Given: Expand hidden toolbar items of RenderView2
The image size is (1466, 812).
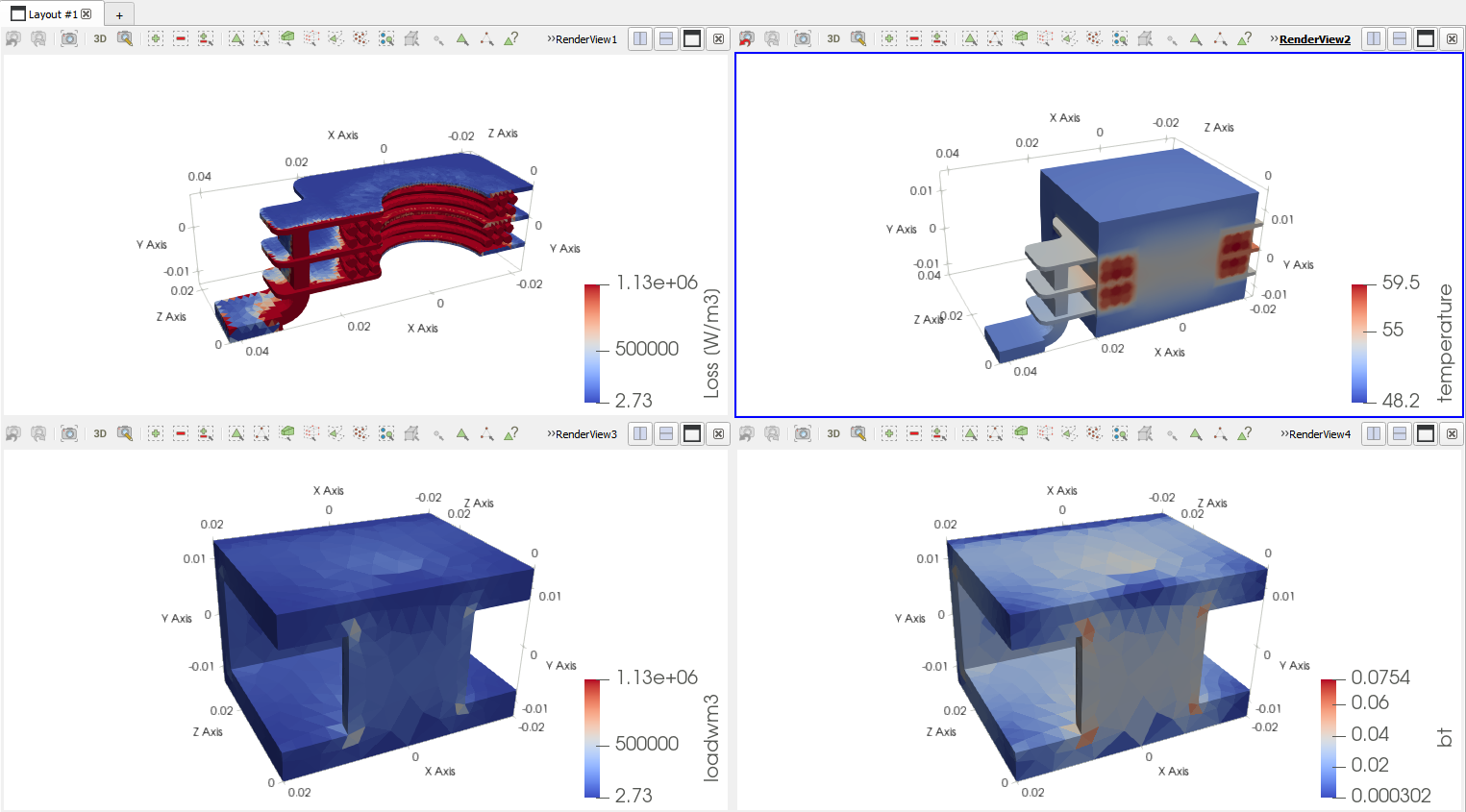Looking at the screenshot, I should (1274, 39).
